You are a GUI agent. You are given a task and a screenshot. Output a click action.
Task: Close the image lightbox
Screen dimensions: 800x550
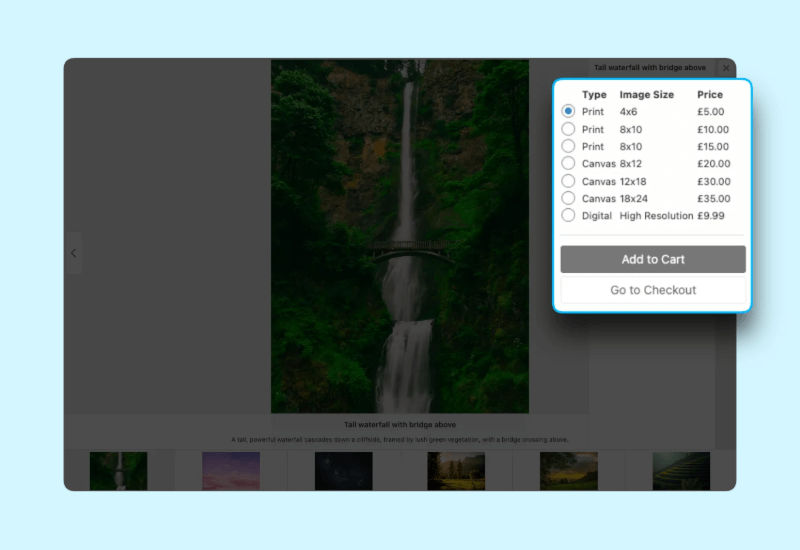pos(726,68)
